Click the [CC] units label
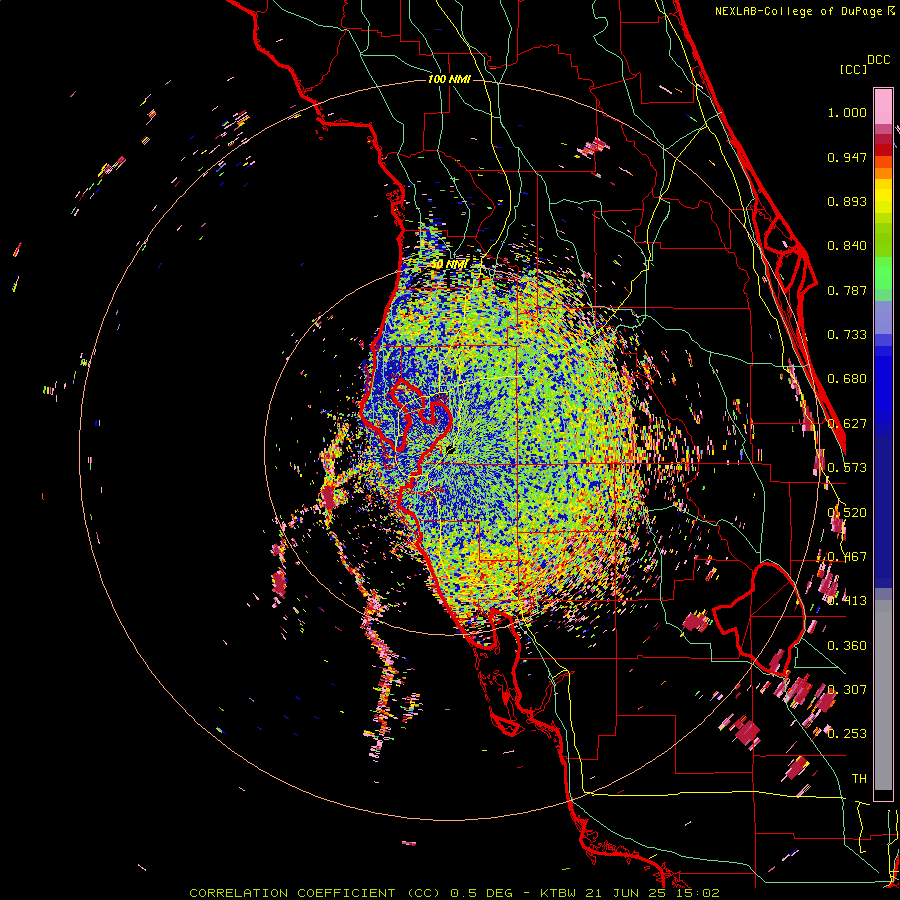The image size is (900, 900). pyautogui.click(x=854, y=69)
